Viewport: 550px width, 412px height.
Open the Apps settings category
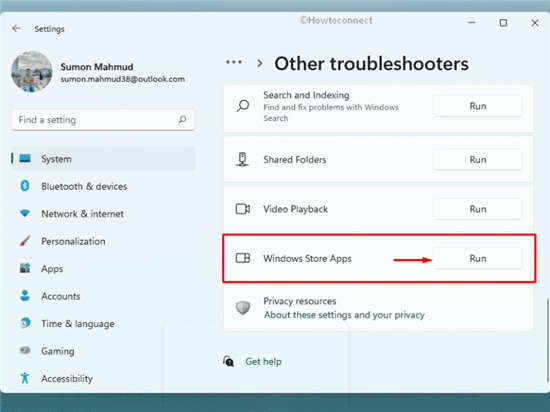coord(52,269)
